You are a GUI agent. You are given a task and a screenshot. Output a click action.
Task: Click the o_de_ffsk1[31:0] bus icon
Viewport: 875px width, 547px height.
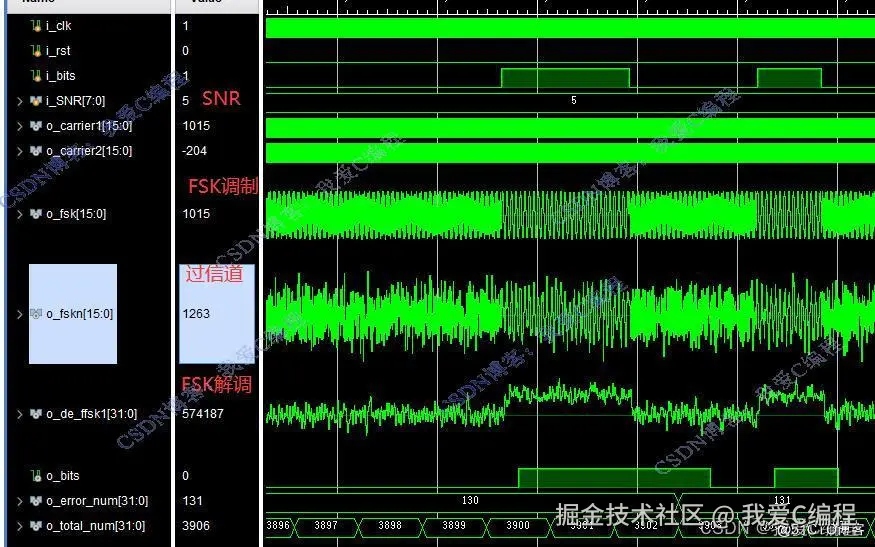point(36,414)
